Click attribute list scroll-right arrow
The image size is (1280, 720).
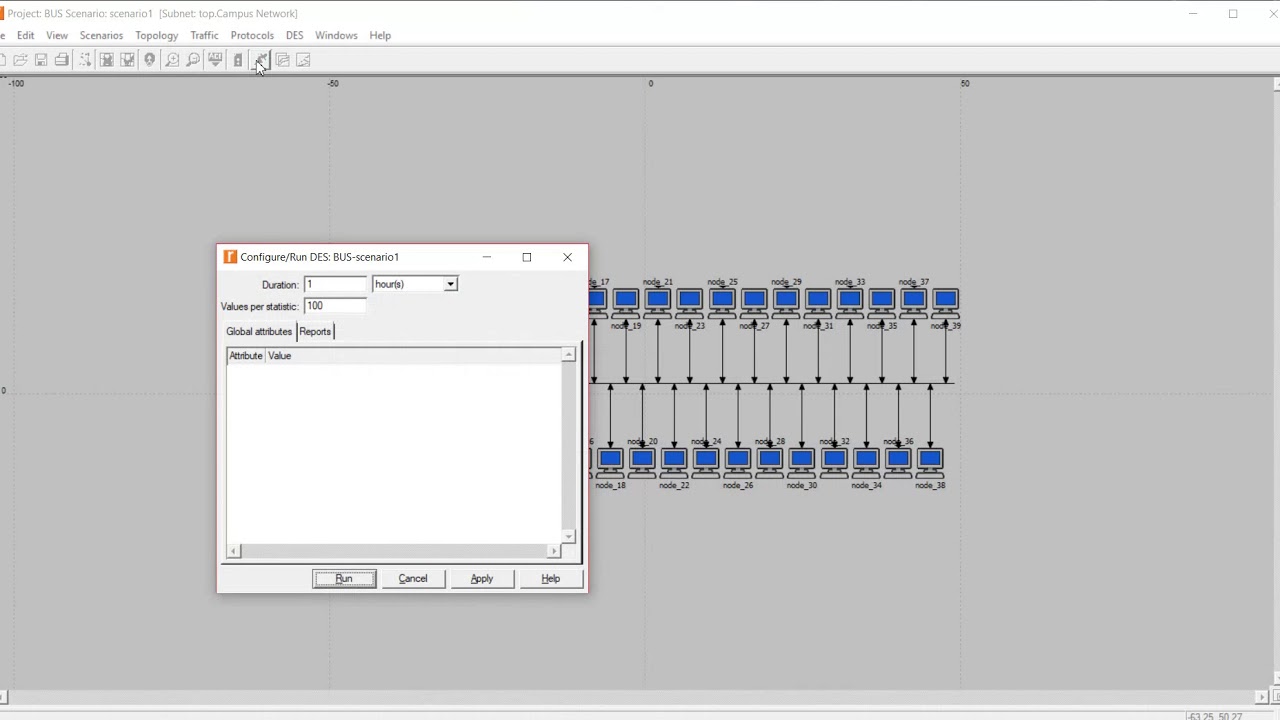tap(554, 551)
